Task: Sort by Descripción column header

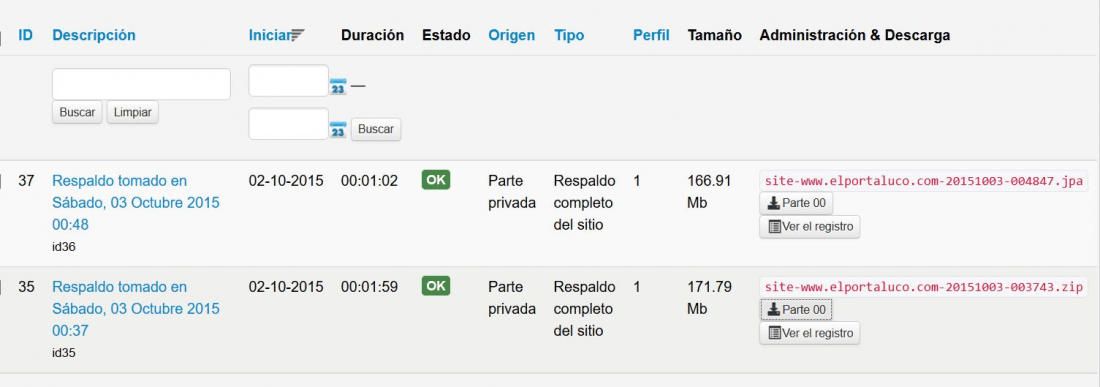Action: [94, 35]
